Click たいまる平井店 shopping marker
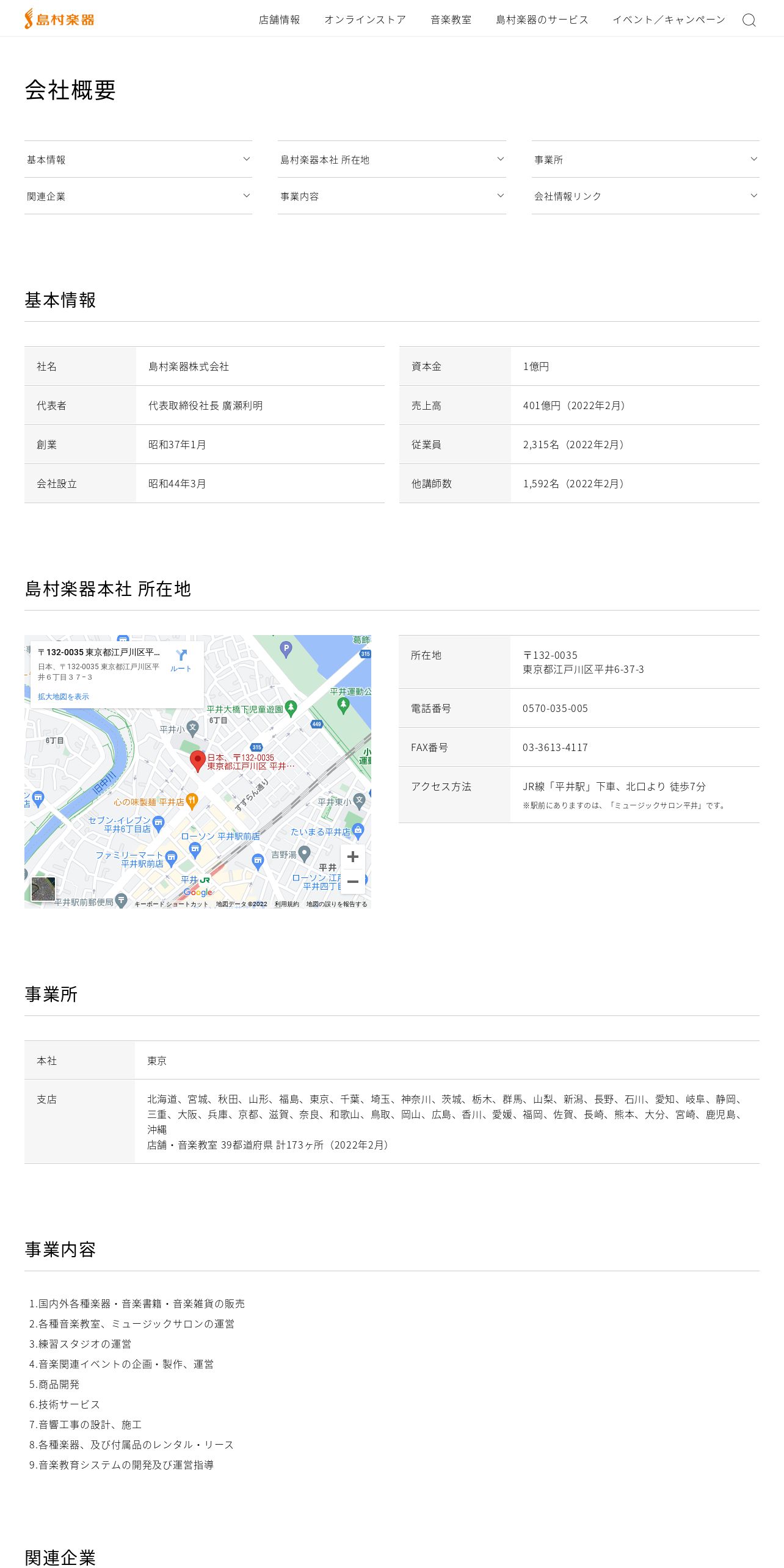Screen dimensions: 784x1568 (x=358, y=830)
